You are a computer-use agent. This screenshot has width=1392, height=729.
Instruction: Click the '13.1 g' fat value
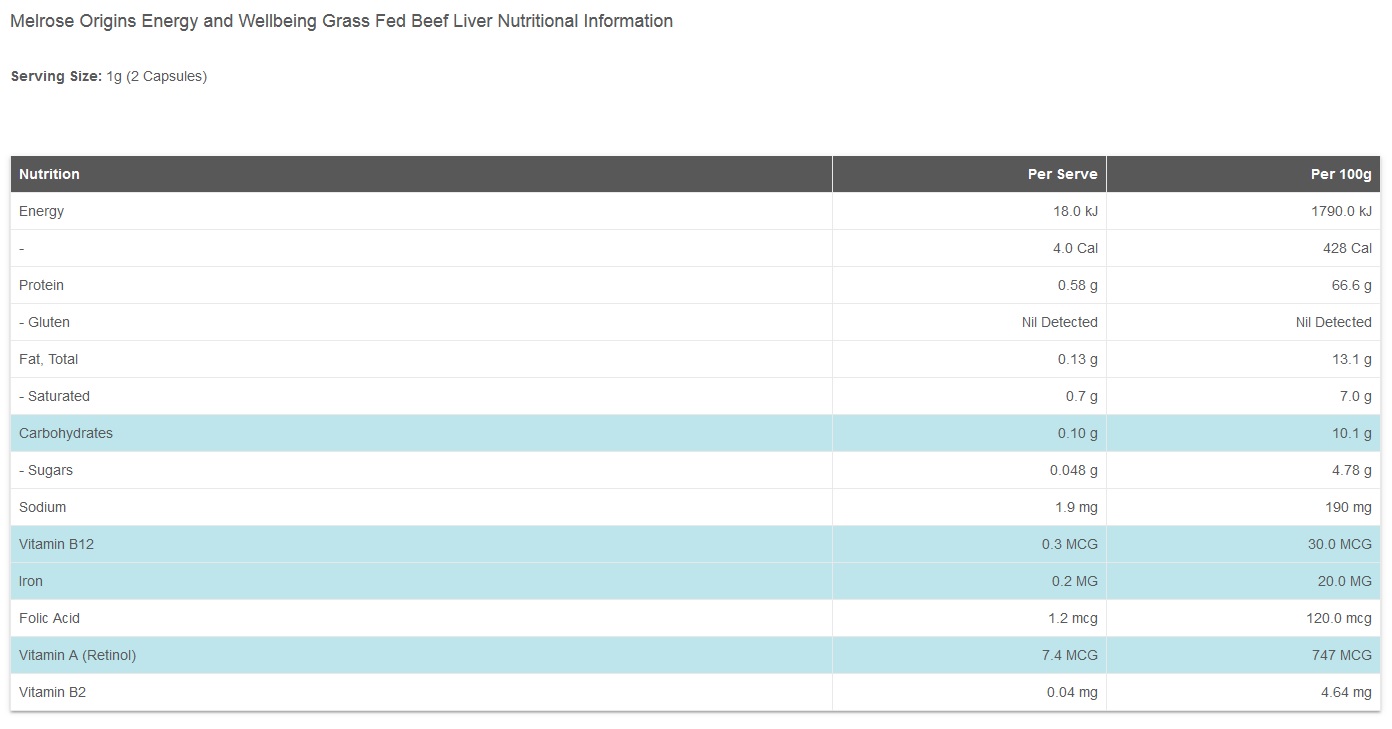point(1352,359)
